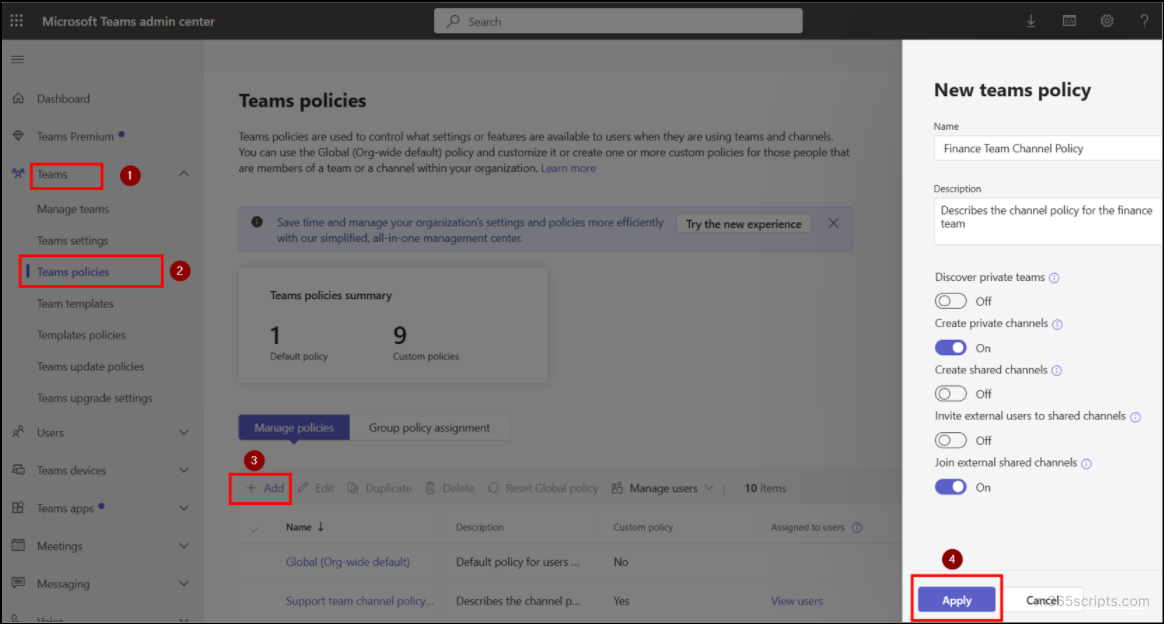Image resolution: width=1164 pixels, height=624 pixels.
Task: Click Apply to save the policy
Action: [x=956, y=600]
